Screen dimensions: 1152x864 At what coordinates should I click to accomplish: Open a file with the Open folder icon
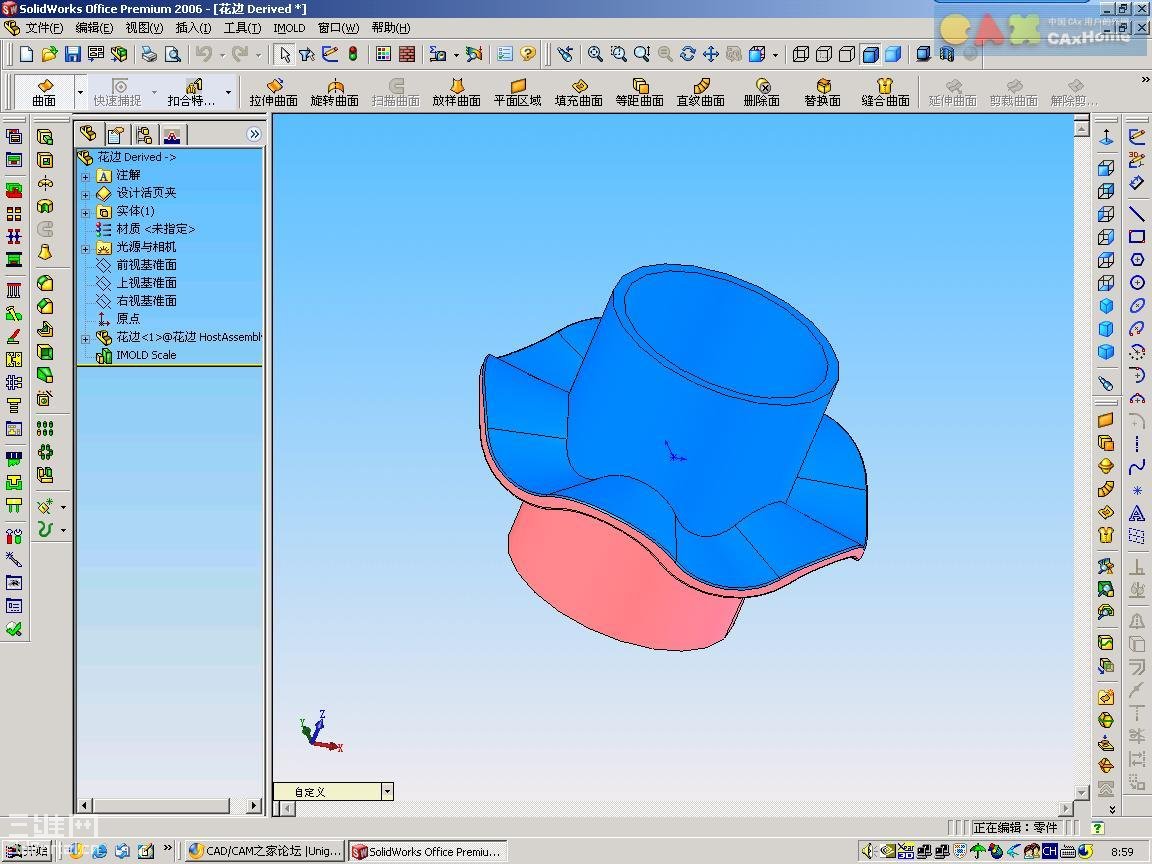coord(49,54)
